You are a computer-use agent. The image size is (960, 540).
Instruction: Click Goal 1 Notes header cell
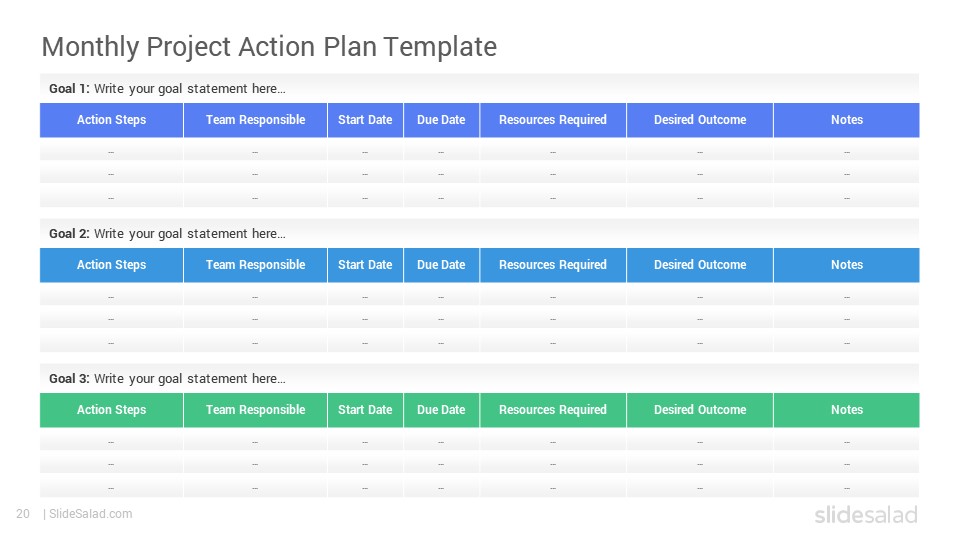pyautogui.click(x=847, y=120)
